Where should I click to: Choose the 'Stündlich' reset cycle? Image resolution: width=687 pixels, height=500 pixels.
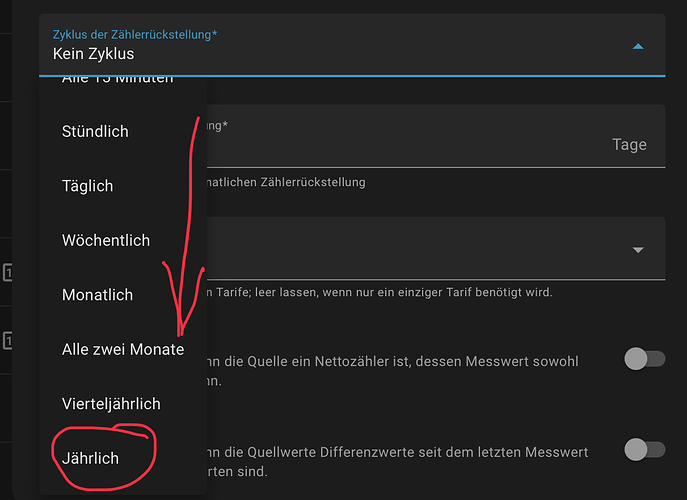coord(95,132)
